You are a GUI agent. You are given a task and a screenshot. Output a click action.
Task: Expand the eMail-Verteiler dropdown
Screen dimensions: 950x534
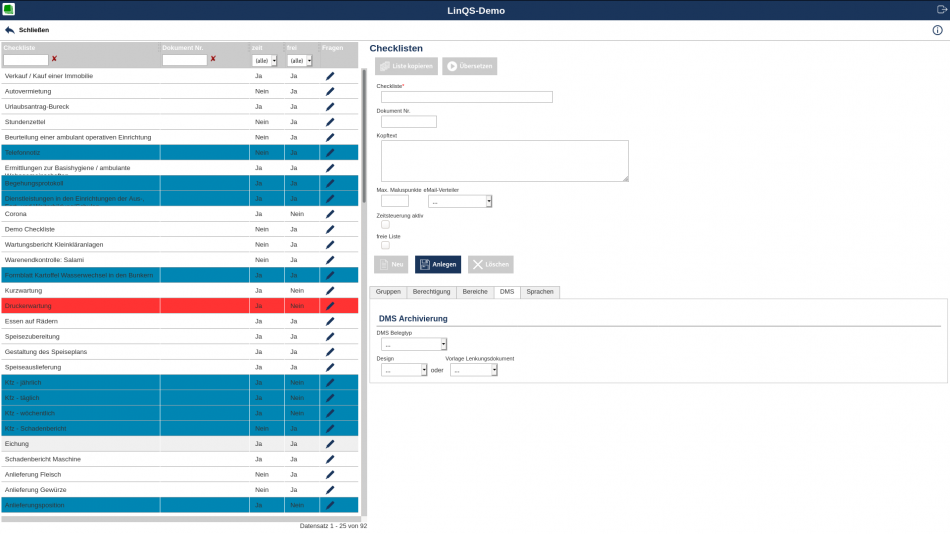click(460, 201)
